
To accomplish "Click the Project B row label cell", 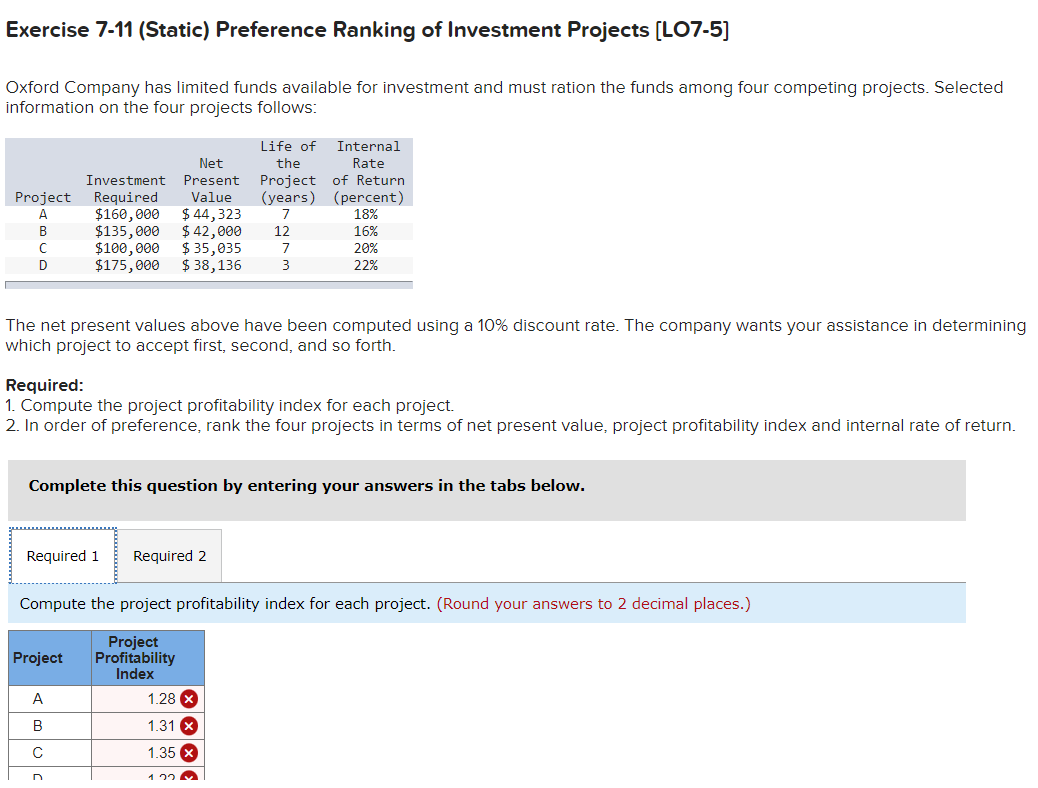I will click(x=47, y=725).
